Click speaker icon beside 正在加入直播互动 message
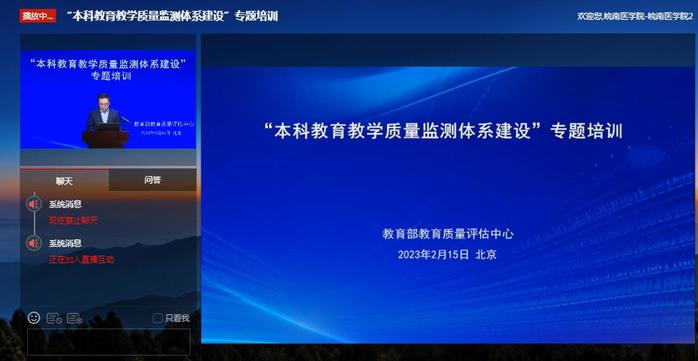This screenshot has height=361, width=698. [33, 243]
